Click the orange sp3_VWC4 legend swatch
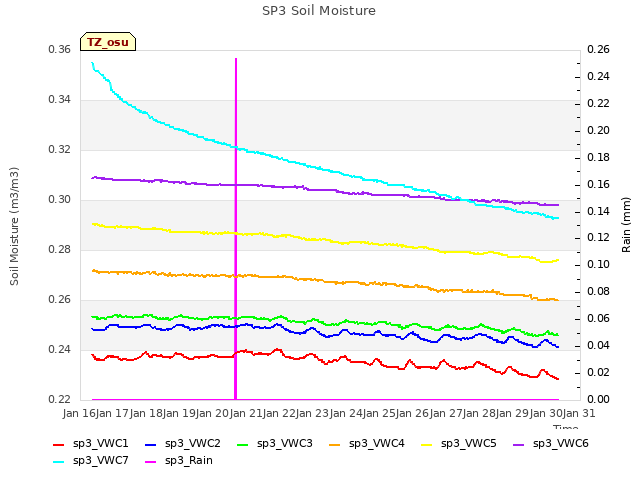This screenshot has width=640, height=480. point(335,444)
